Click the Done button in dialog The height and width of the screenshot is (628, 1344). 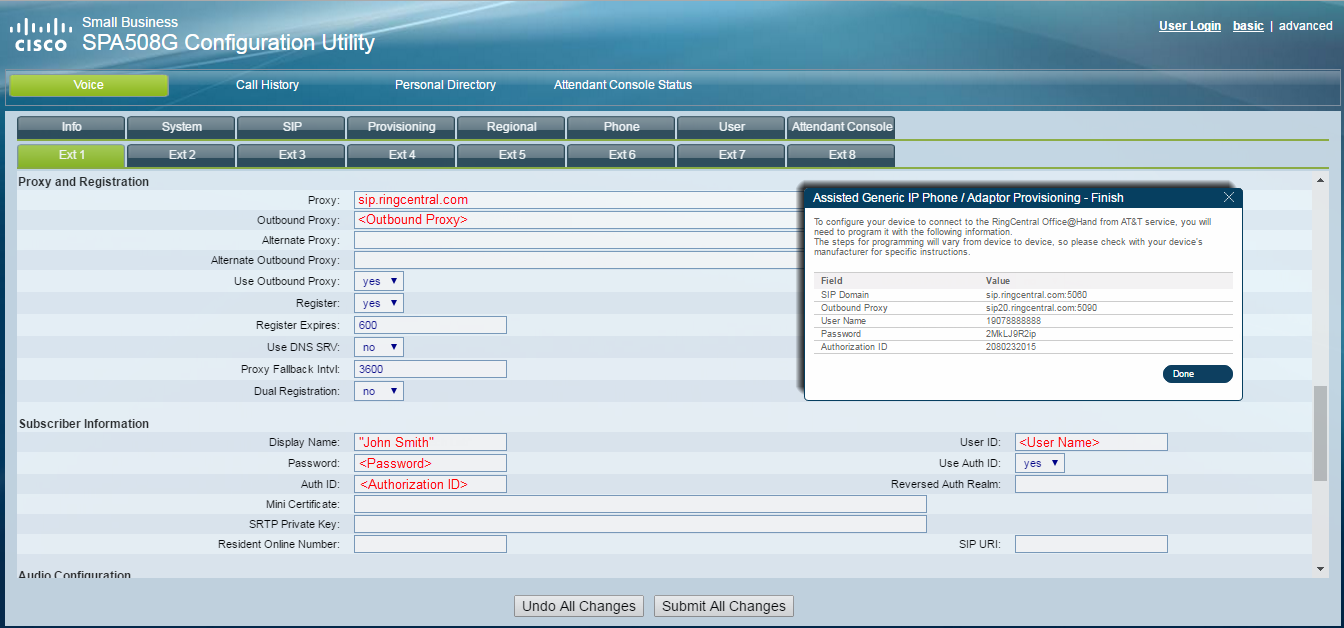(x=1197, y=374)
